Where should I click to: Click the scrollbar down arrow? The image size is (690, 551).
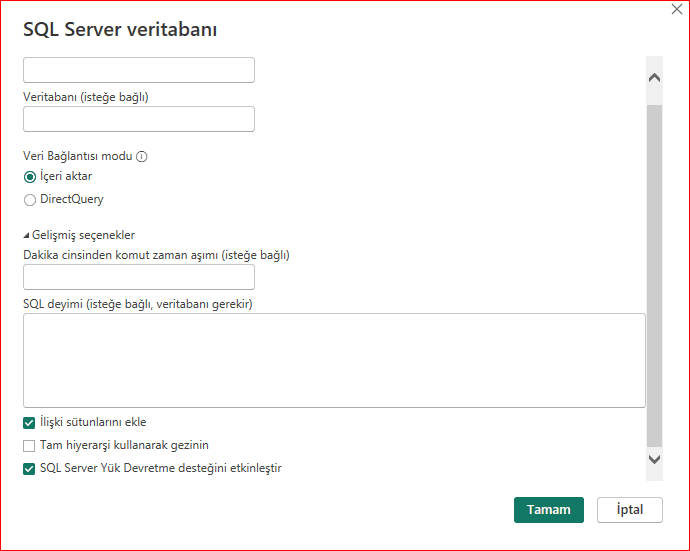pyautogui.click(x=655, y=459)
